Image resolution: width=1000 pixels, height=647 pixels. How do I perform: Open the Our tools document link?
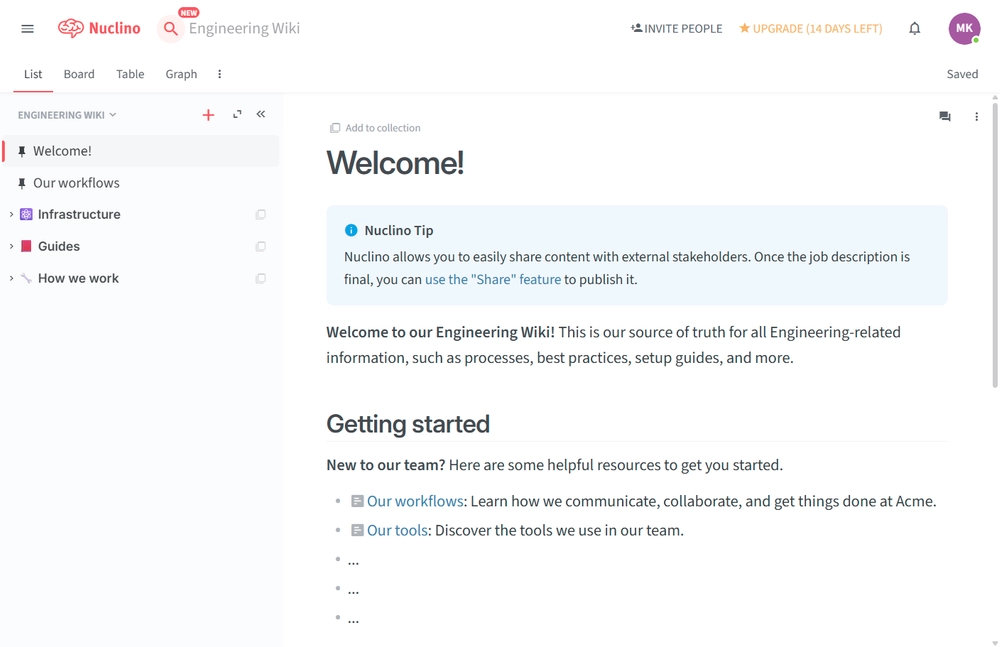tap(397, 531)
